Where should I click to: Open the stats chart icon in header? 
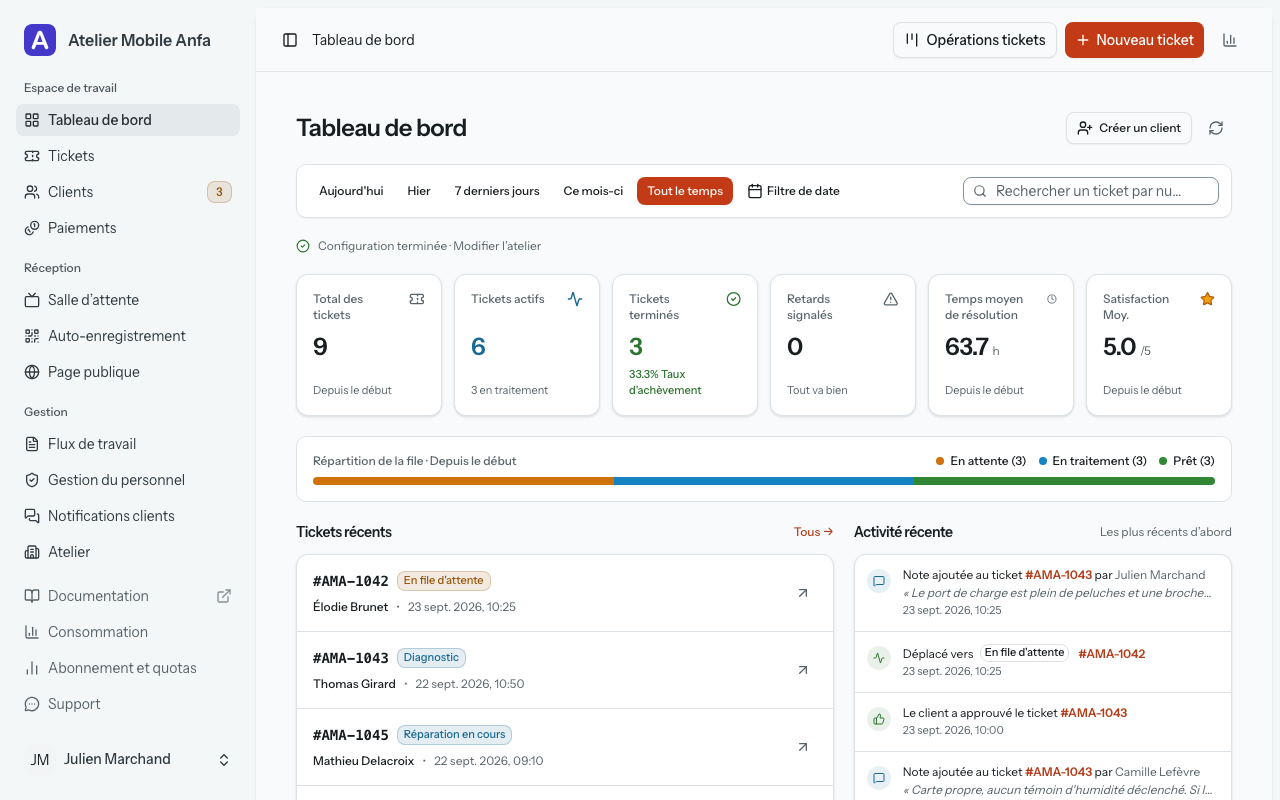pos(1230,40)
